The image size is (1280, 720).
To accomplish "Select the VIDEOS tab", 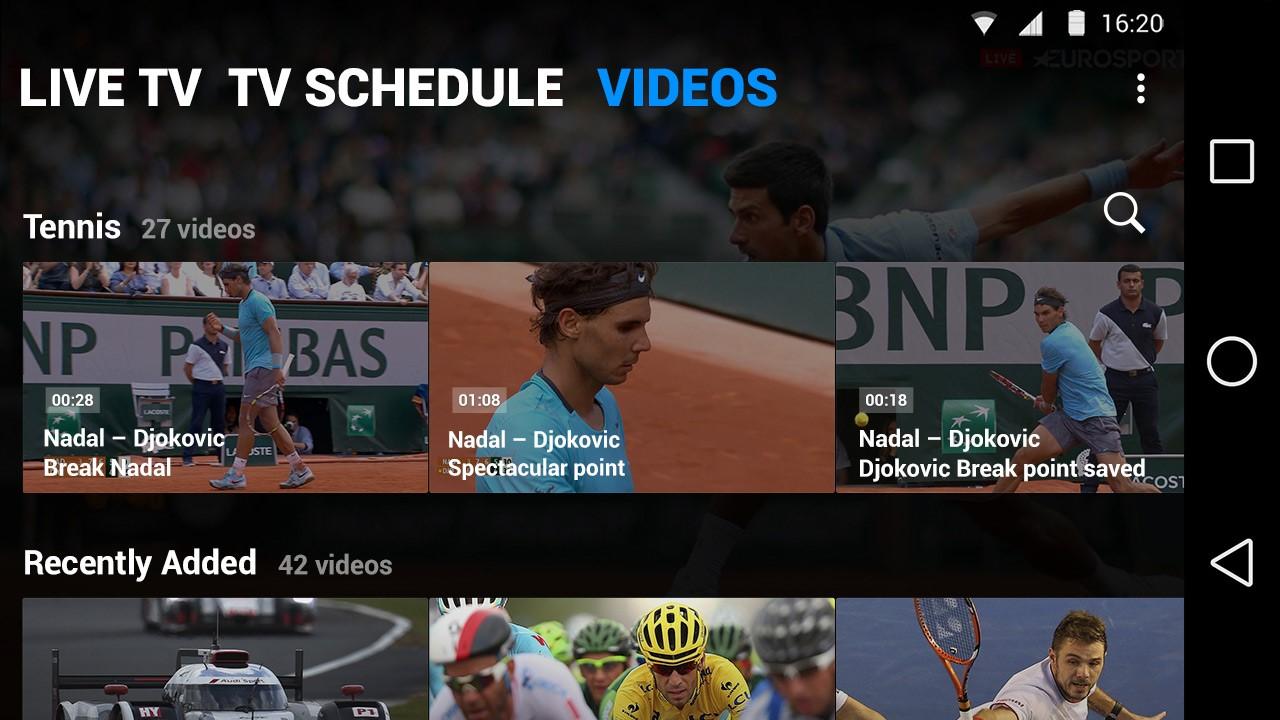I will (x=688, y=88).
